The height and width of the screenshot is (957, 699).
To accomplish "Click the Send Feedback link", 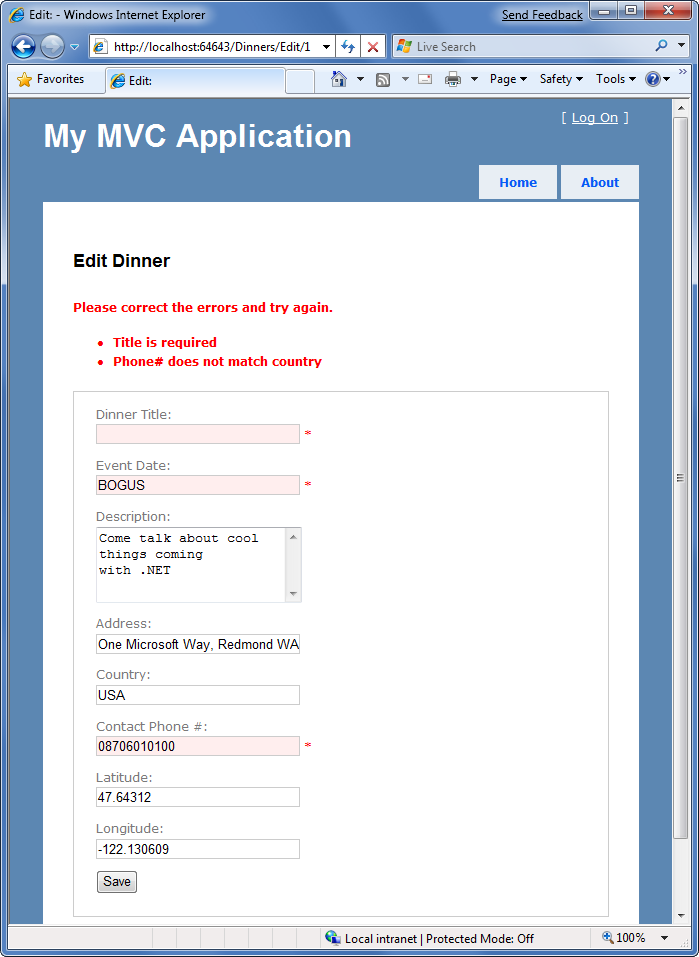I will click(x=542, y=15).
